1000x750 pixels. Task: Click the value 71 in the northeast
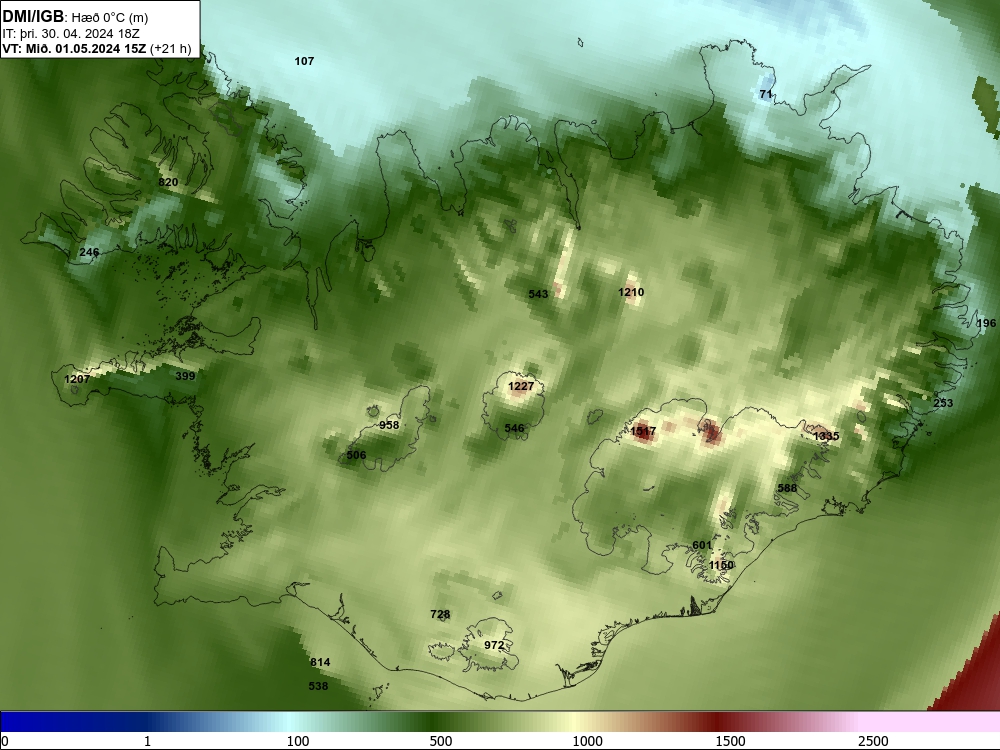point(766,94)
